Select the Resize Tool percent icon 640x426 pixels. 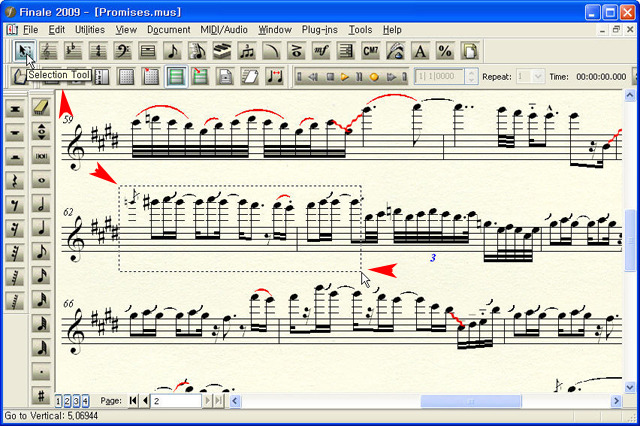coord(445,51)
